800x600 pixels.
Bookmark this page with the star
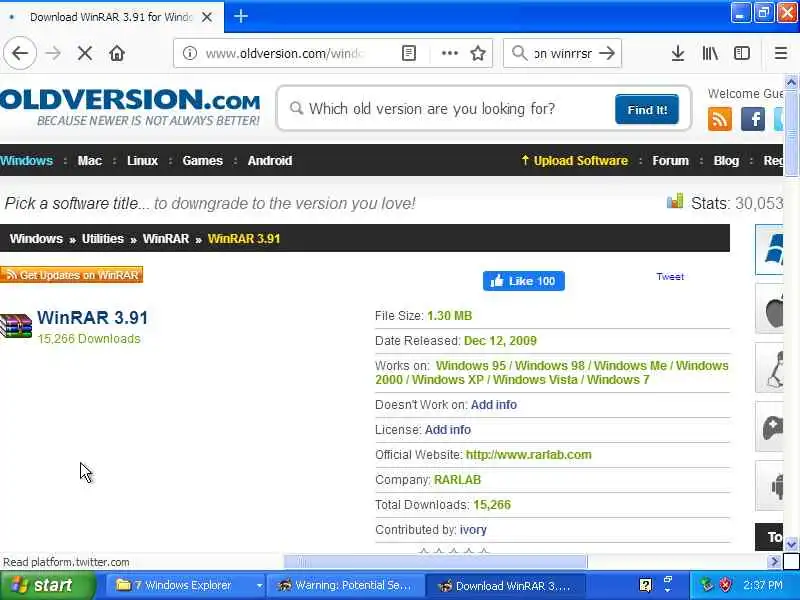[x=478, y=53]
